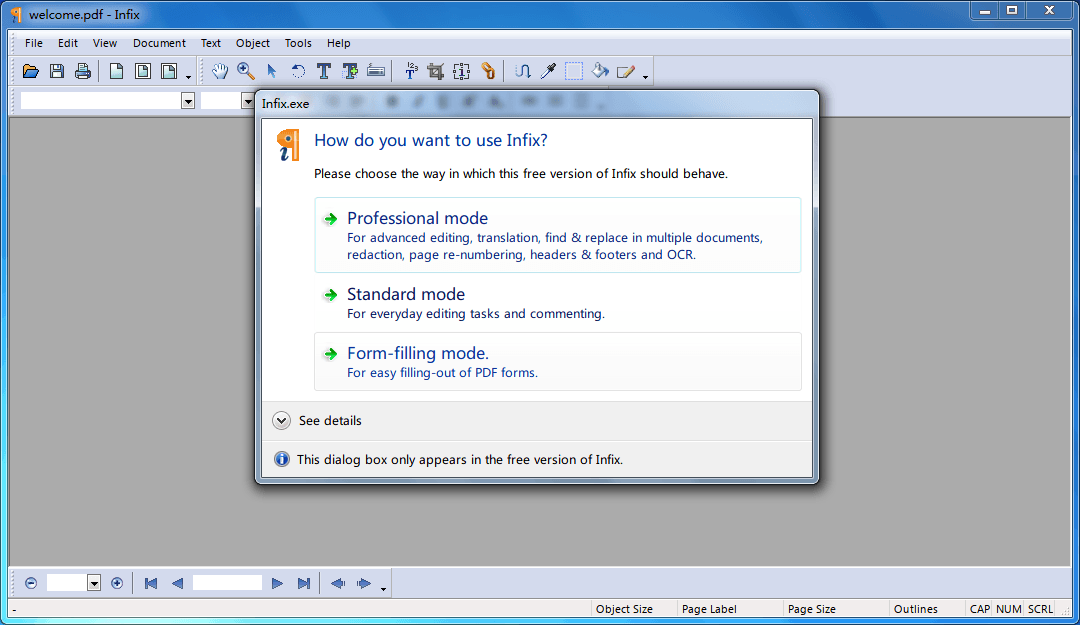The image size is (1080, 625).
Task: Decrease zoom with the minus control
Action: (x=30, y=583)
